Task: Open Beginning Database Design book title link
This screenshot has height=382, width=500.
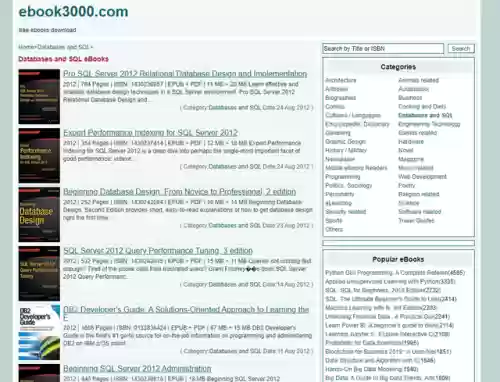Action: click(180, 192)
